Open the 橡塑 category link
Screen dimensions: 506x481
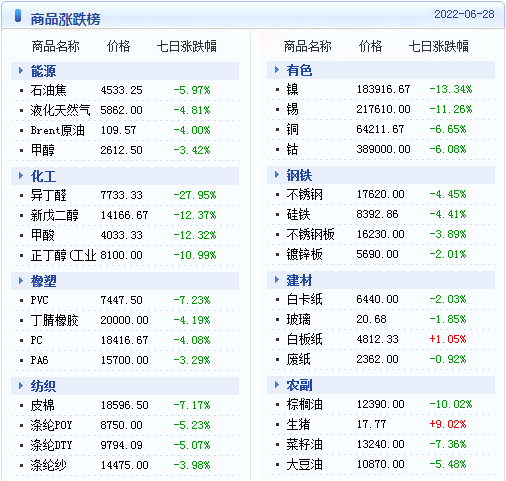coord(43,281)
